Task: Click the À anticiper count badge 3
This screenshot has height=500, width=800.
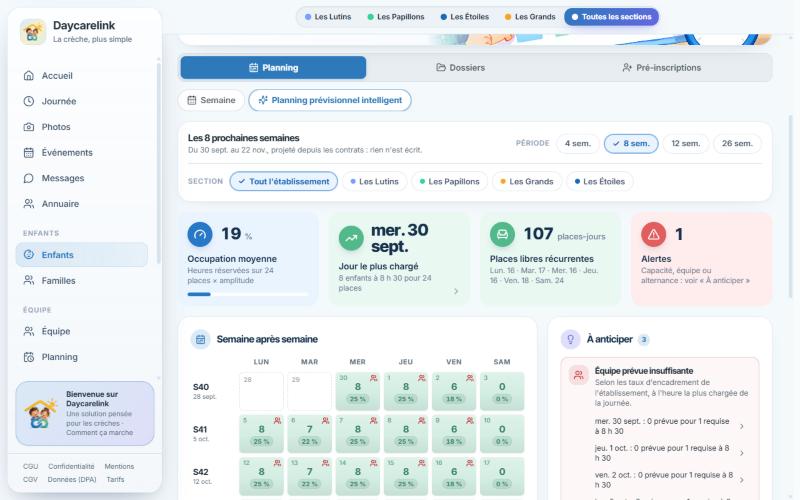Action: coord(644,340)
